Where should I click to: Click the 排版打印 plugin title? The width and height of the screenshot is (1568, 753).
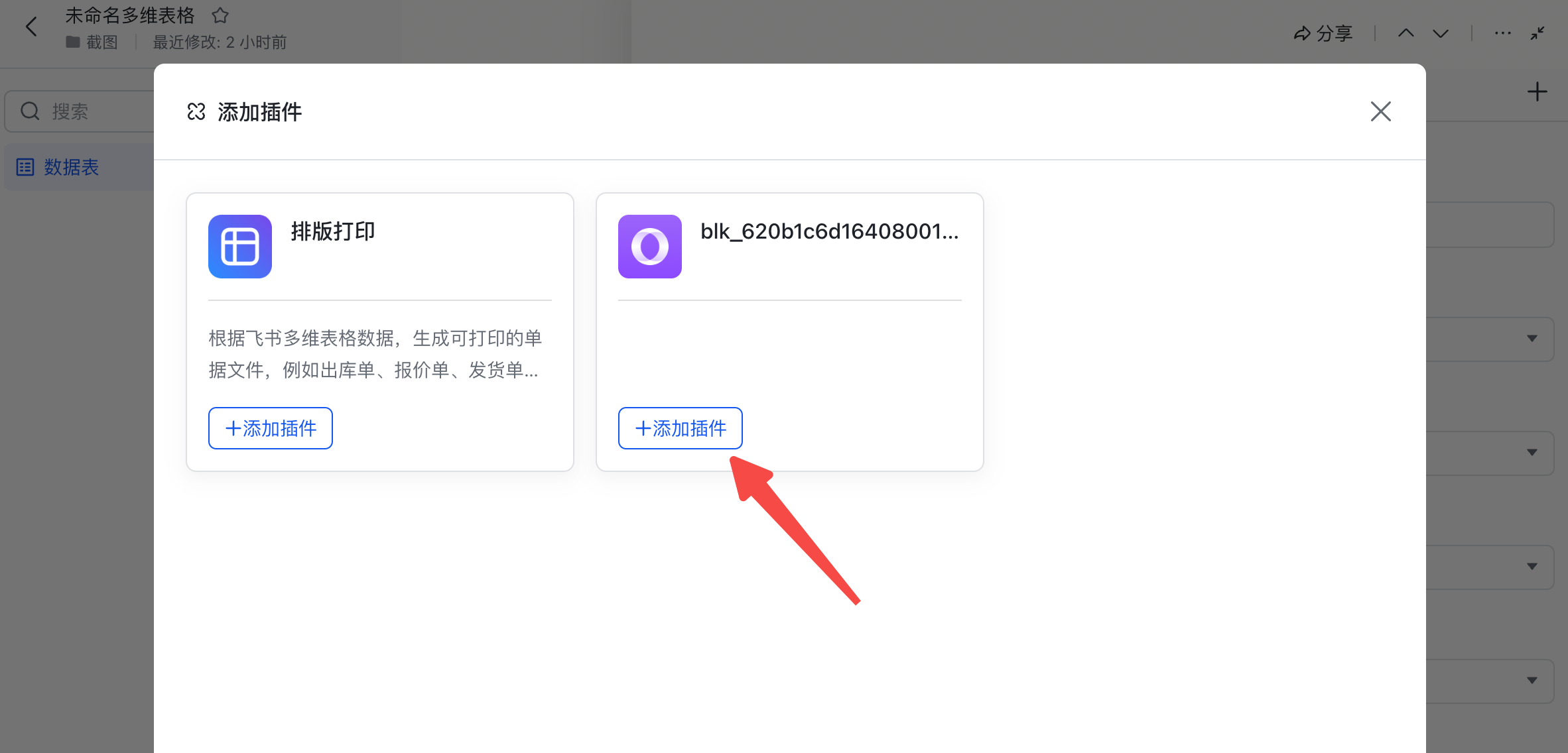333,231
